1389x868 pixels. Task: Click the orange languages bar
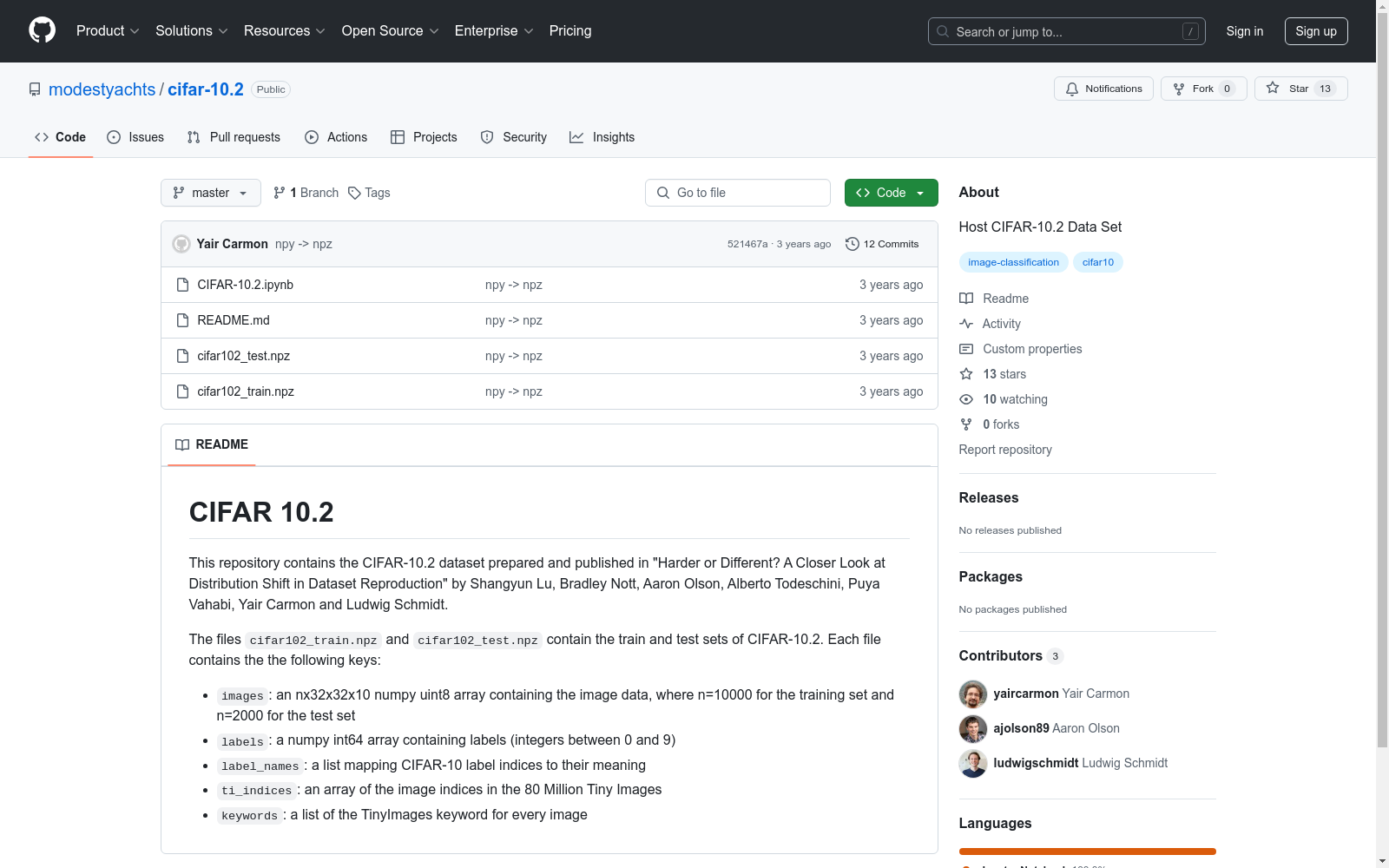point(1088,852)
